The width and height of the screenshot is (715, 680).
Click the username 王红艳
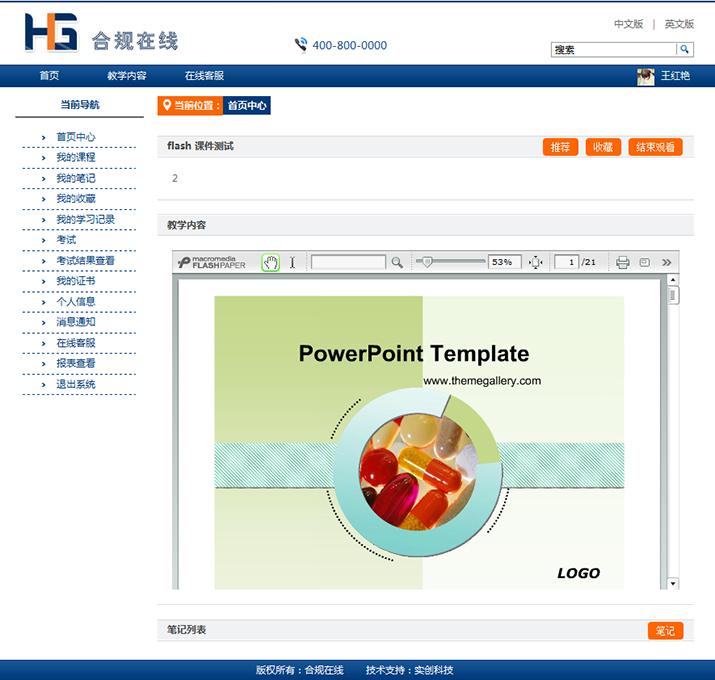(675, 76)
